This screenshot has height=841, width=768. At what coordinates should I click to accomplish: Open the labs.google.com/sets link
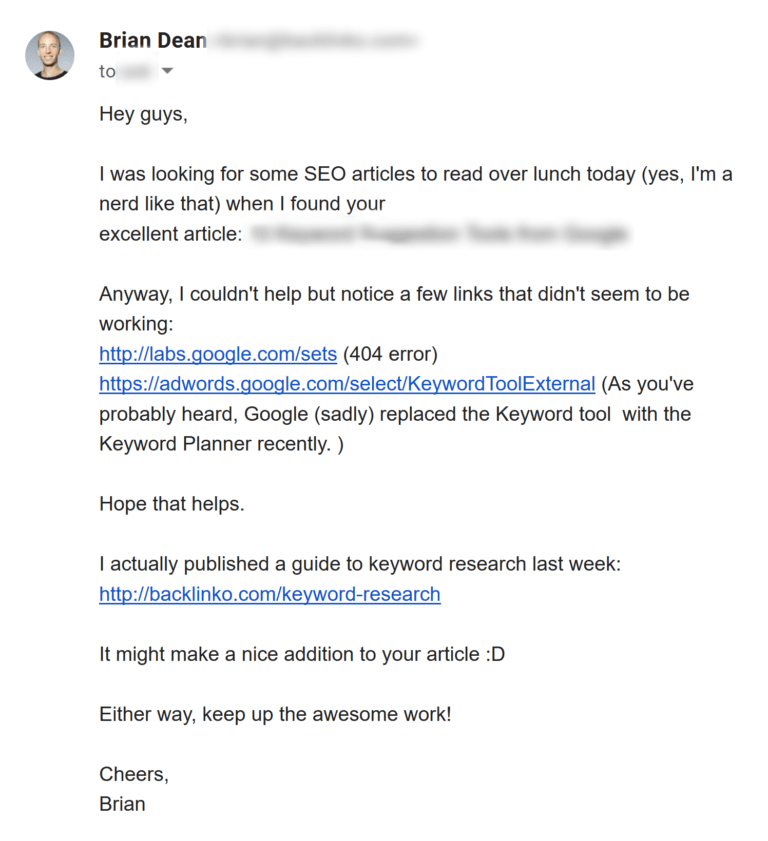point(218,354)
